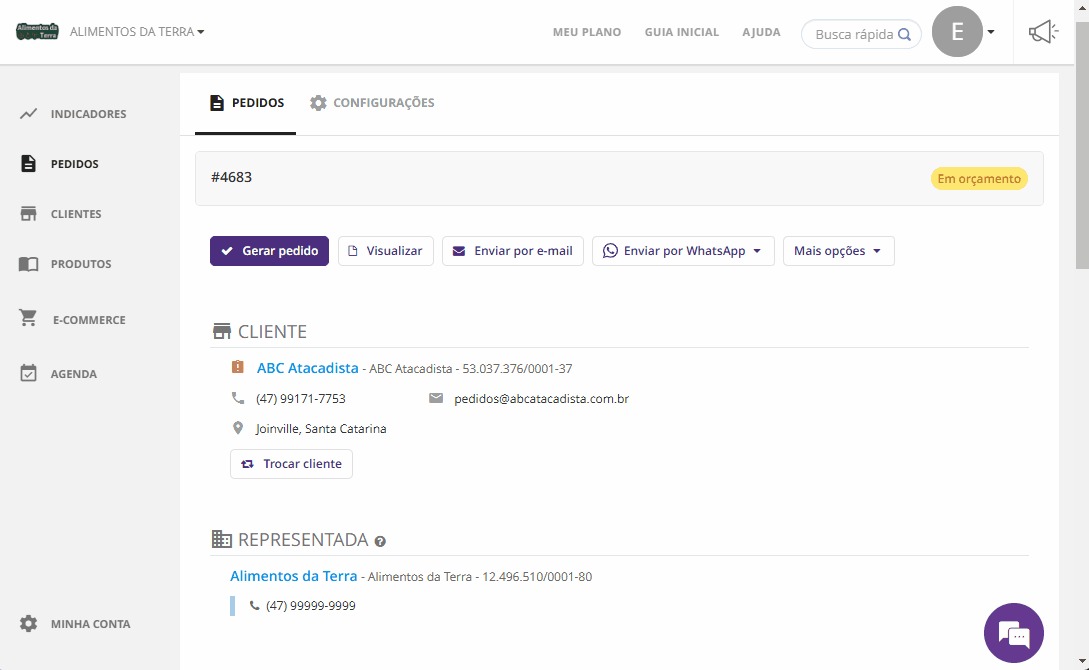The height and width of the screenshot is (670, 1089).
Task: Click the help question mark beside Representada
Action: [380, 541]
